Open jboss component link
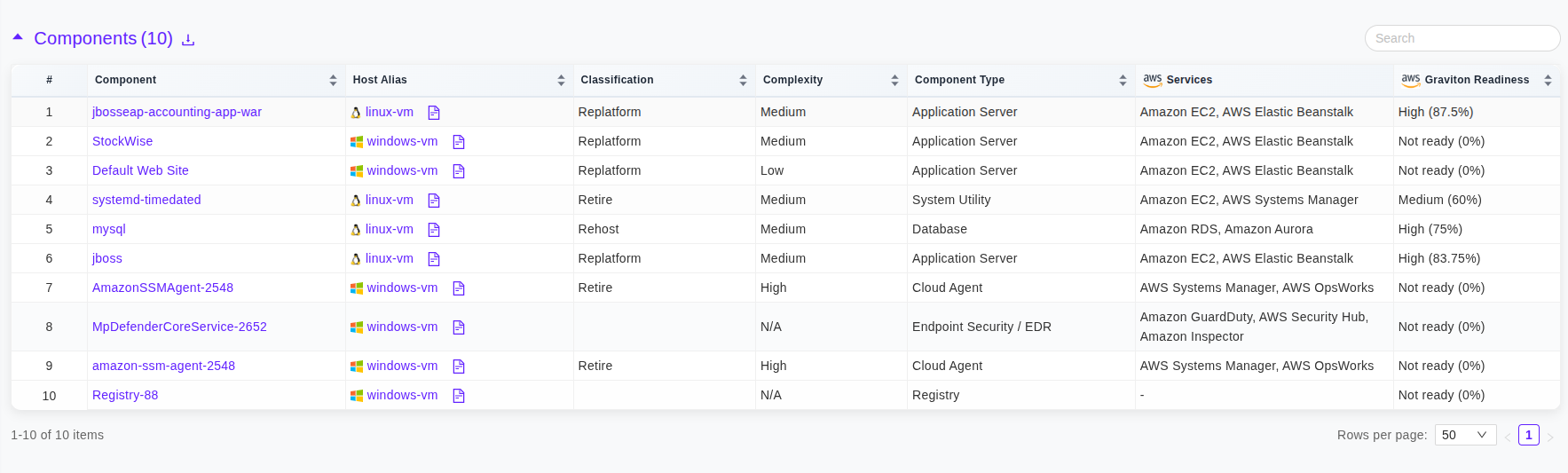1568x473 pixels. 107,258
